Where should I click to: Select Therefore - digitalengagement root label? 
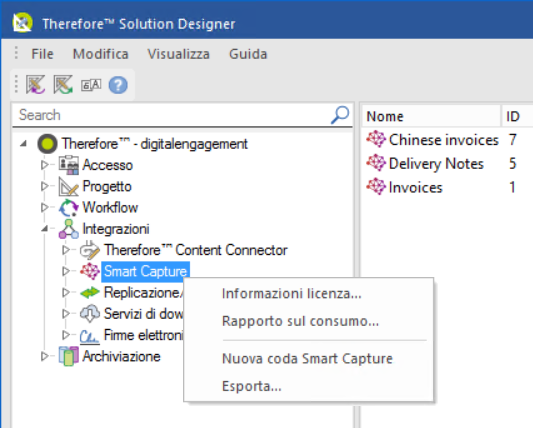[x=155, y=144]
